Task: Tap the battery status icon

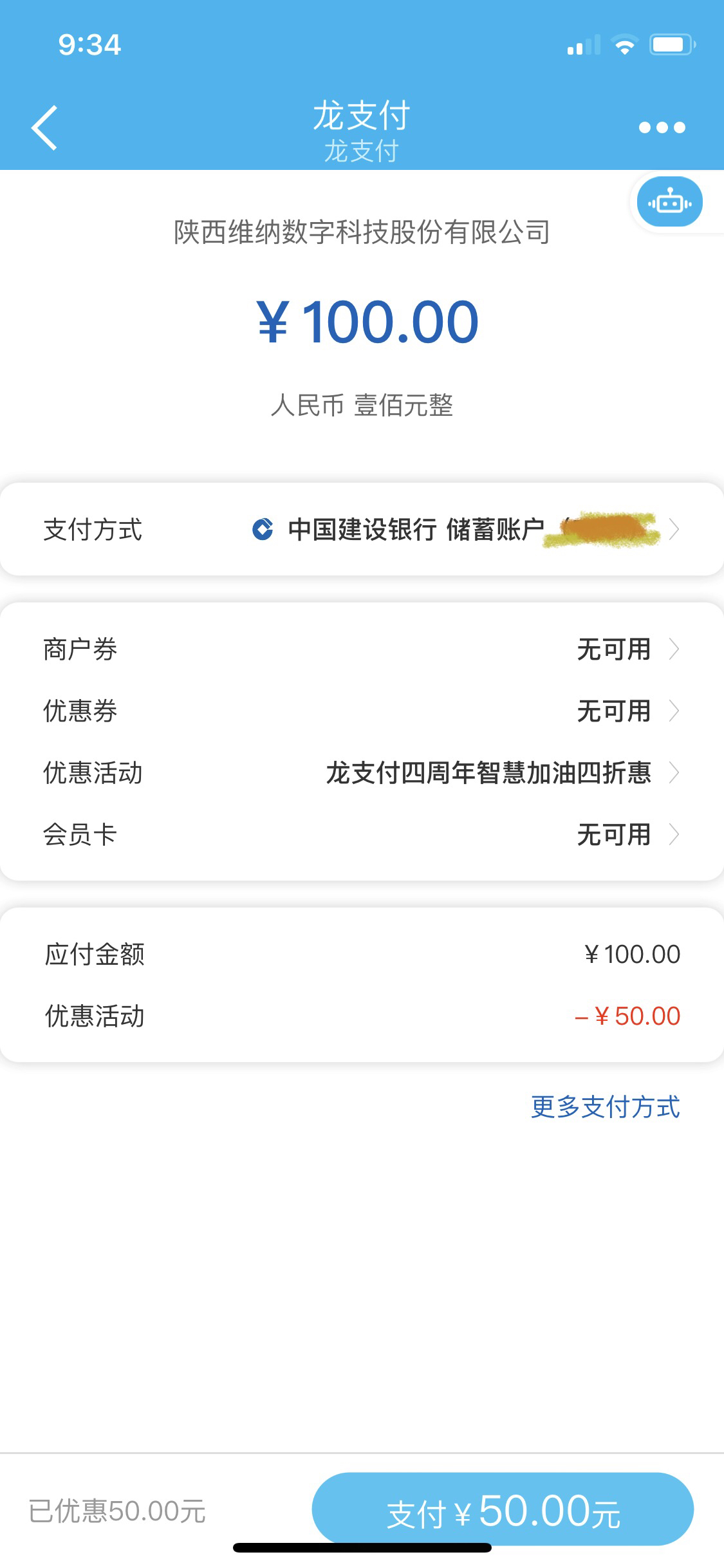Action: tap(672, 45)
